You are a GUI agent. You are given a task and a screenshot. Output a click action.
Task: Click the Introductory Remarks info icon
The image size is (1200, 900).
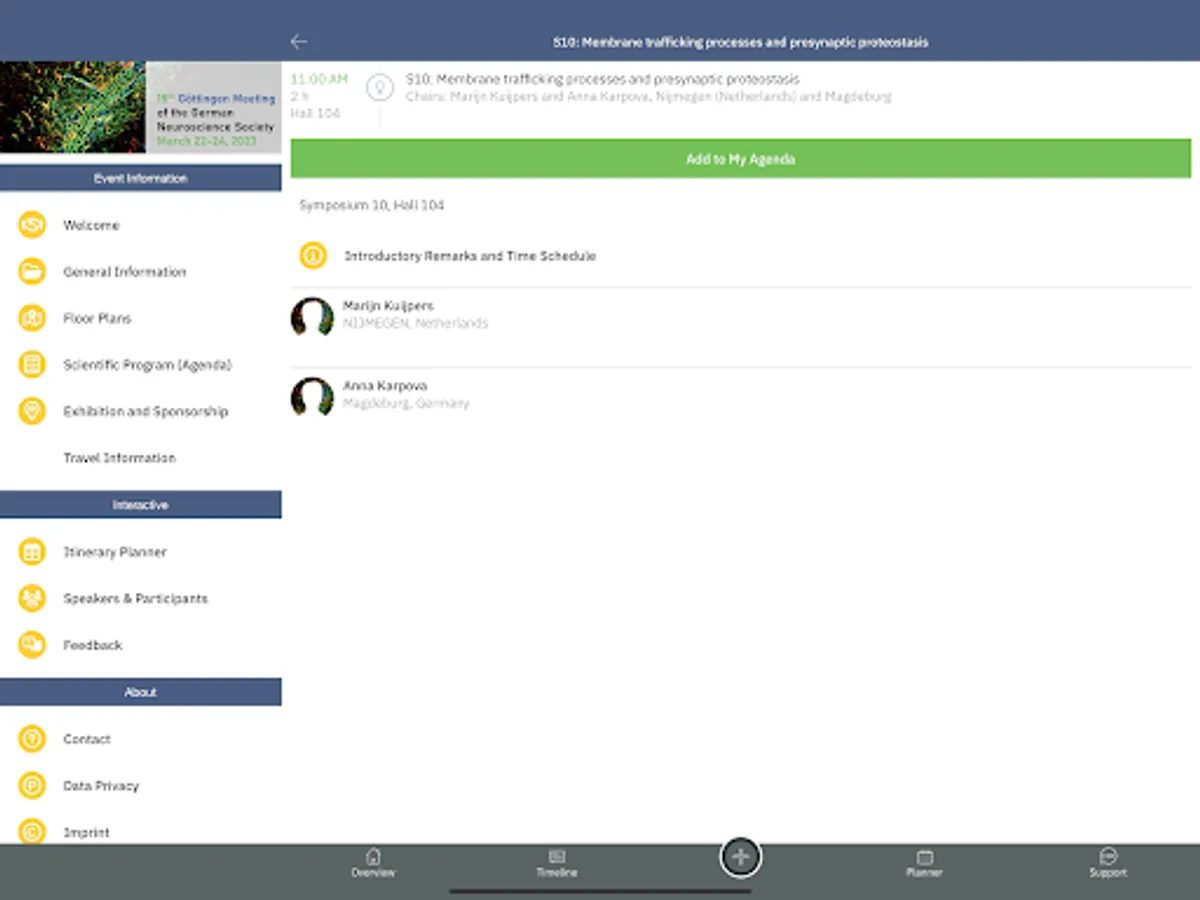click(313, 256)
